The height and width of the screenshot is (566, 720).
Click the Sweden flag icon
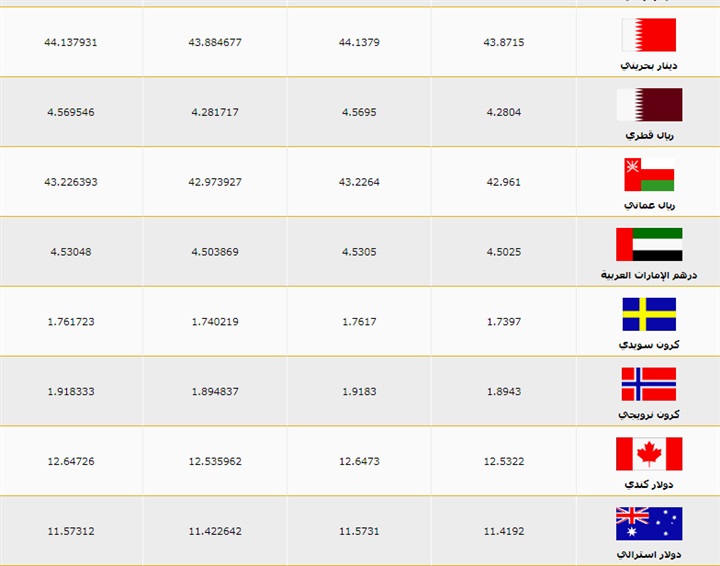(649, 314)
